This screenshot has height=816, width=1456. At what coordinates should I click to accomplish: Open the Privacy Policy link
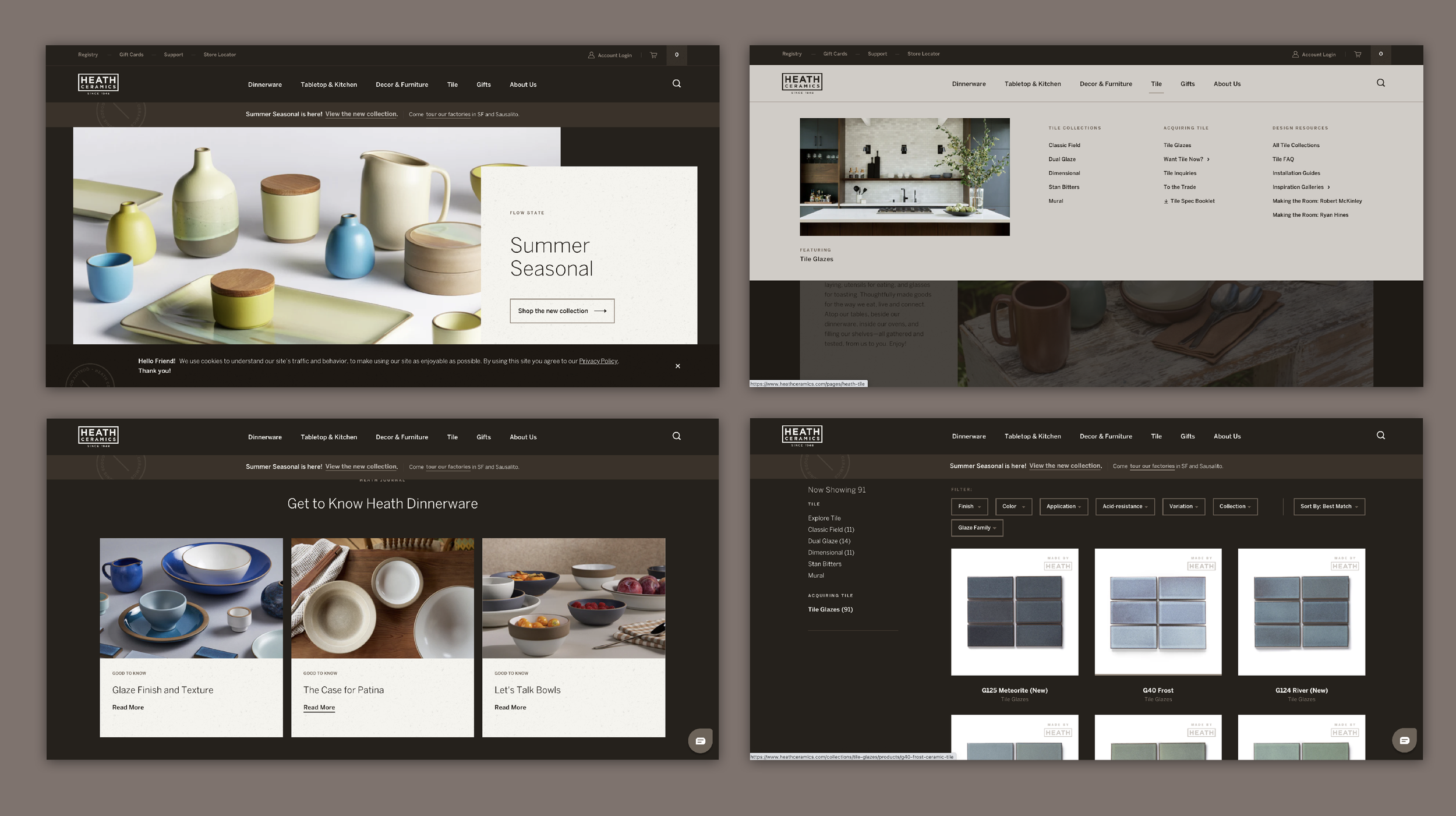point(598,361)
